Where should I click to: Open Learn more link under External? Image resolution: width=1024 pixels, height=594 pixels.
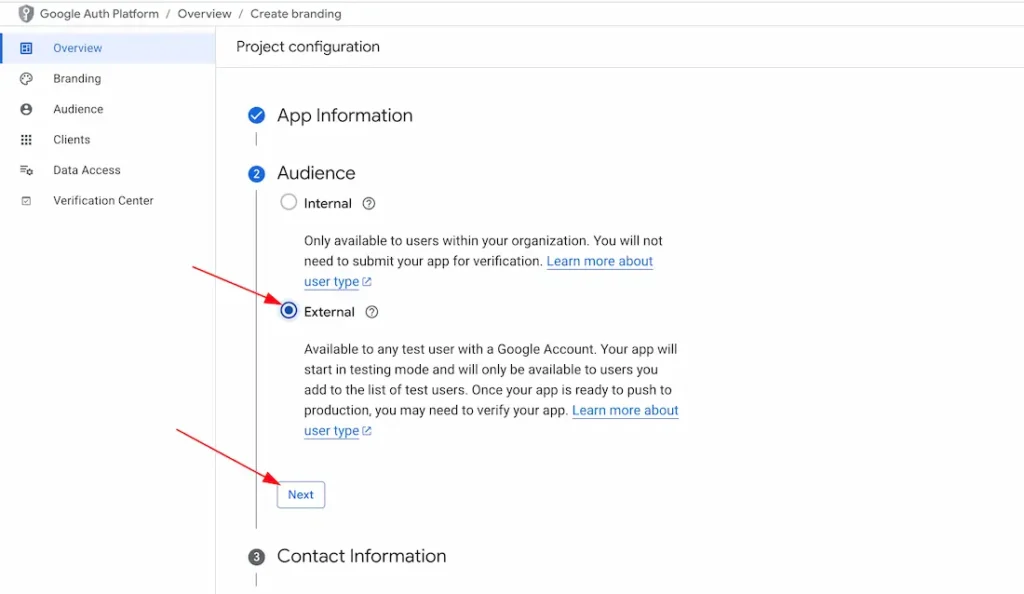[625, 410]
